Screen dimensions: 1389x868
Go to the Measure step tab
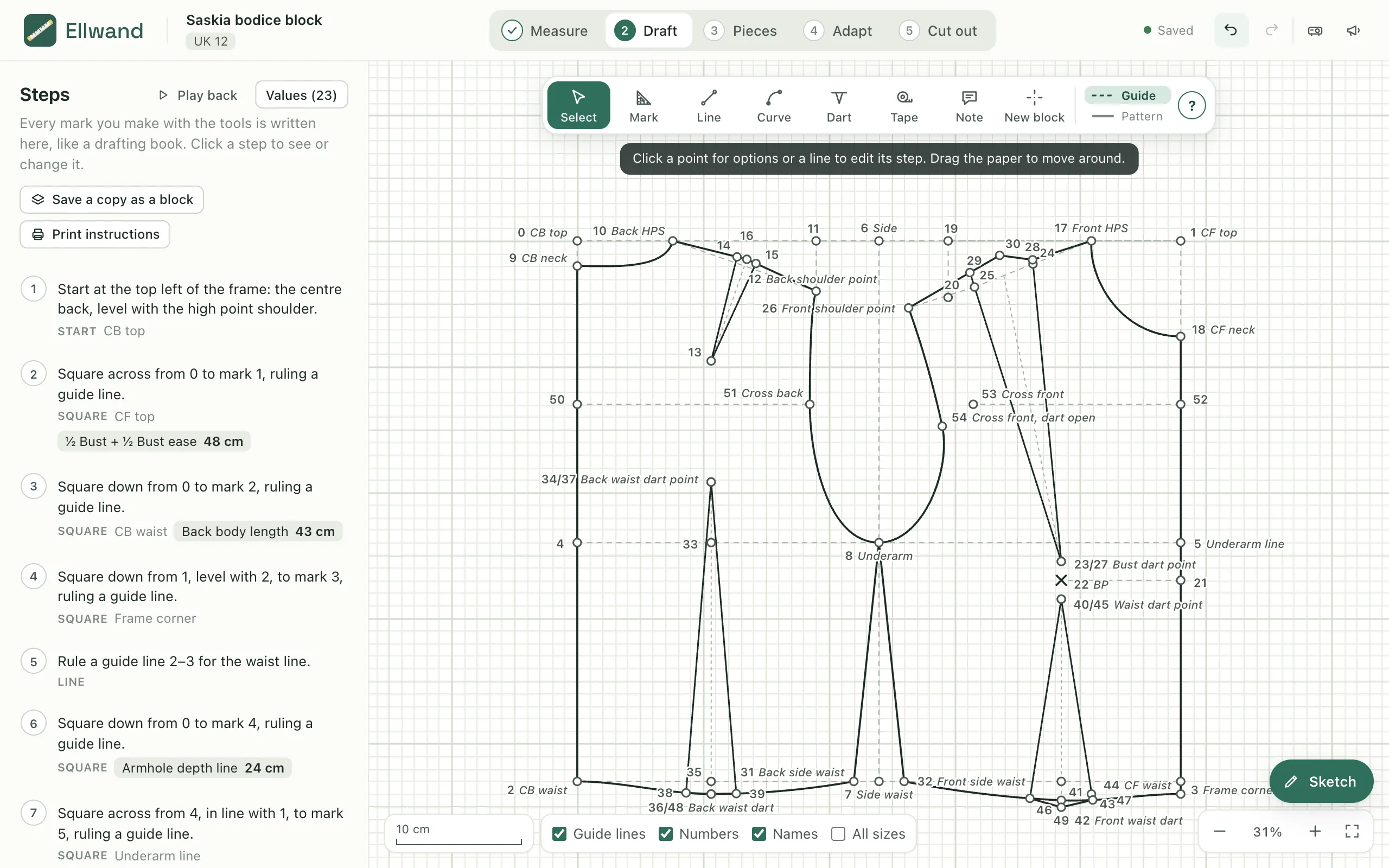pyautogui.click(x=544, y=30)
